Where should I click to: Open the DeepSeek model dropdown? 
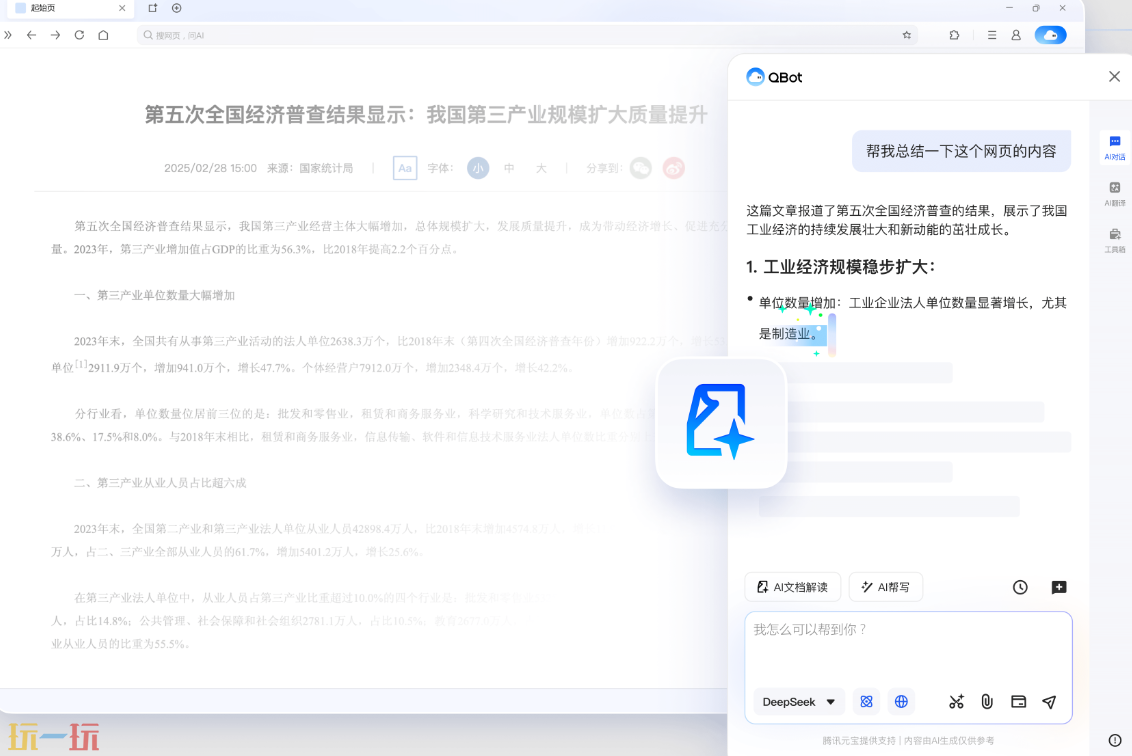coord(799,702)
